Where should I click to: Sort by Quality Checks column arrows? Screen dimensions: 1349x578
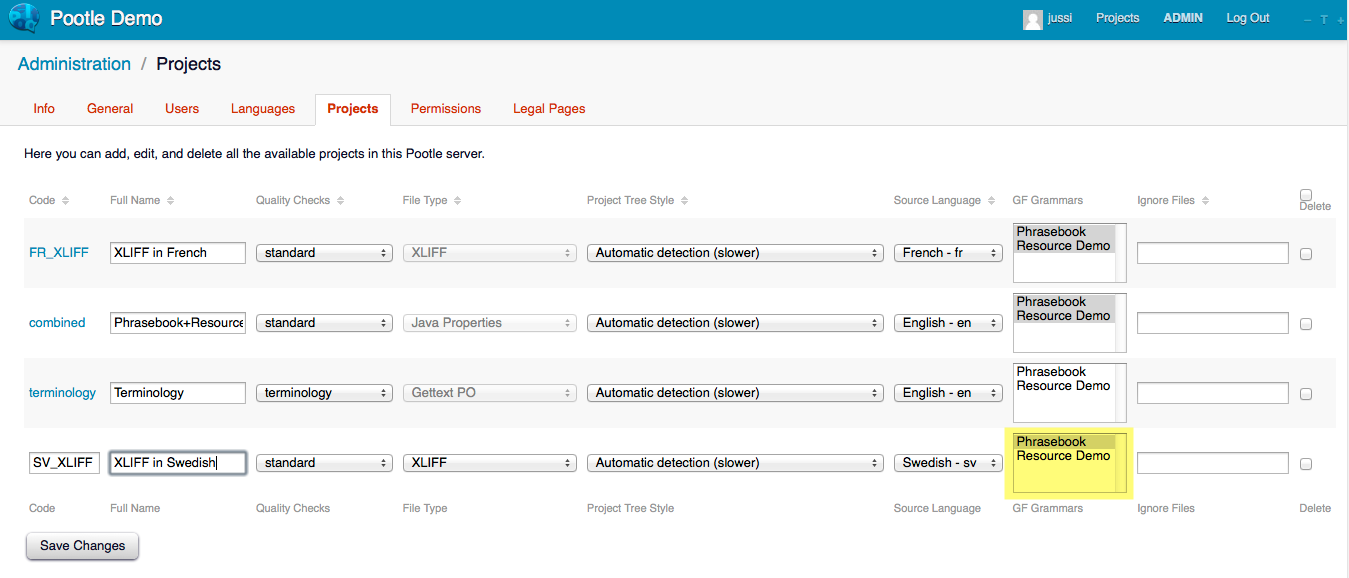coord(341,201)
